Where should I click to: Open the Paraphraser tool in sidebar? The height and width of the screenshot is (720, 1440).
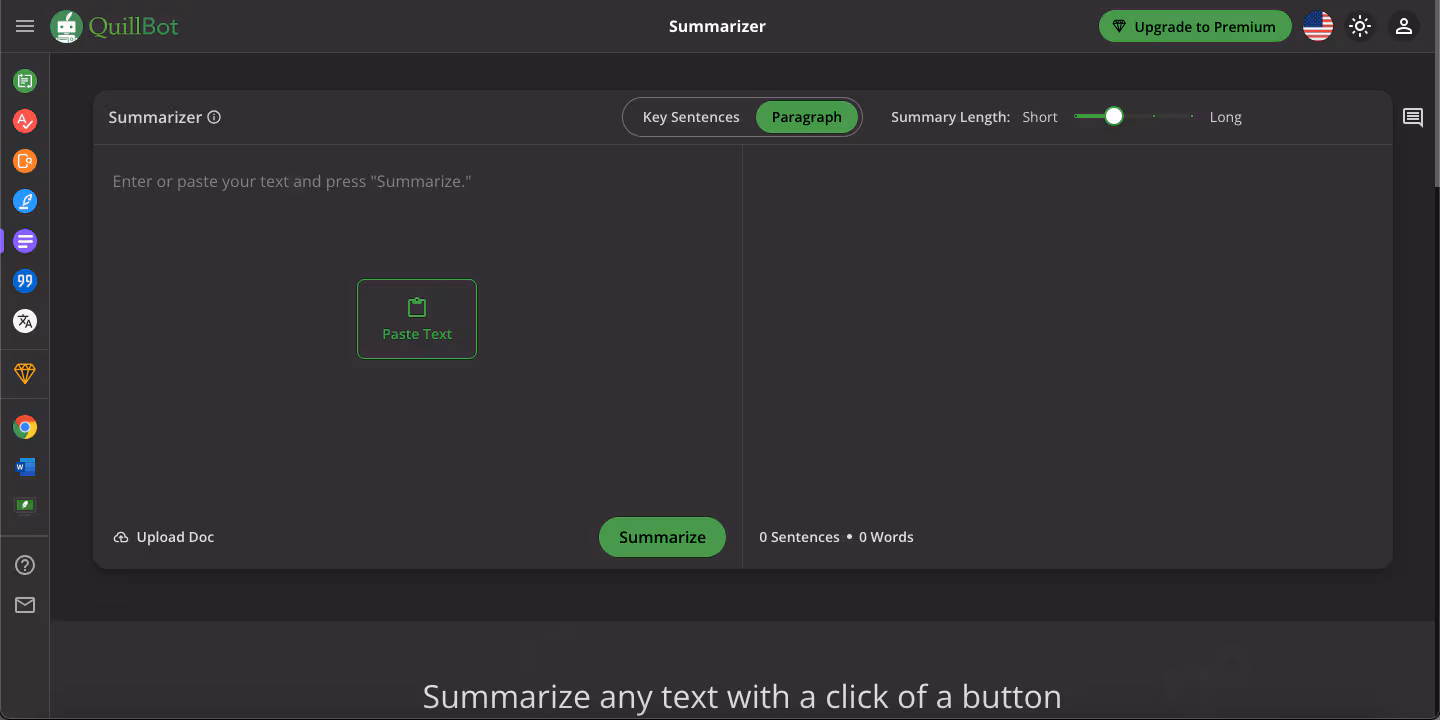pos(25,81)
